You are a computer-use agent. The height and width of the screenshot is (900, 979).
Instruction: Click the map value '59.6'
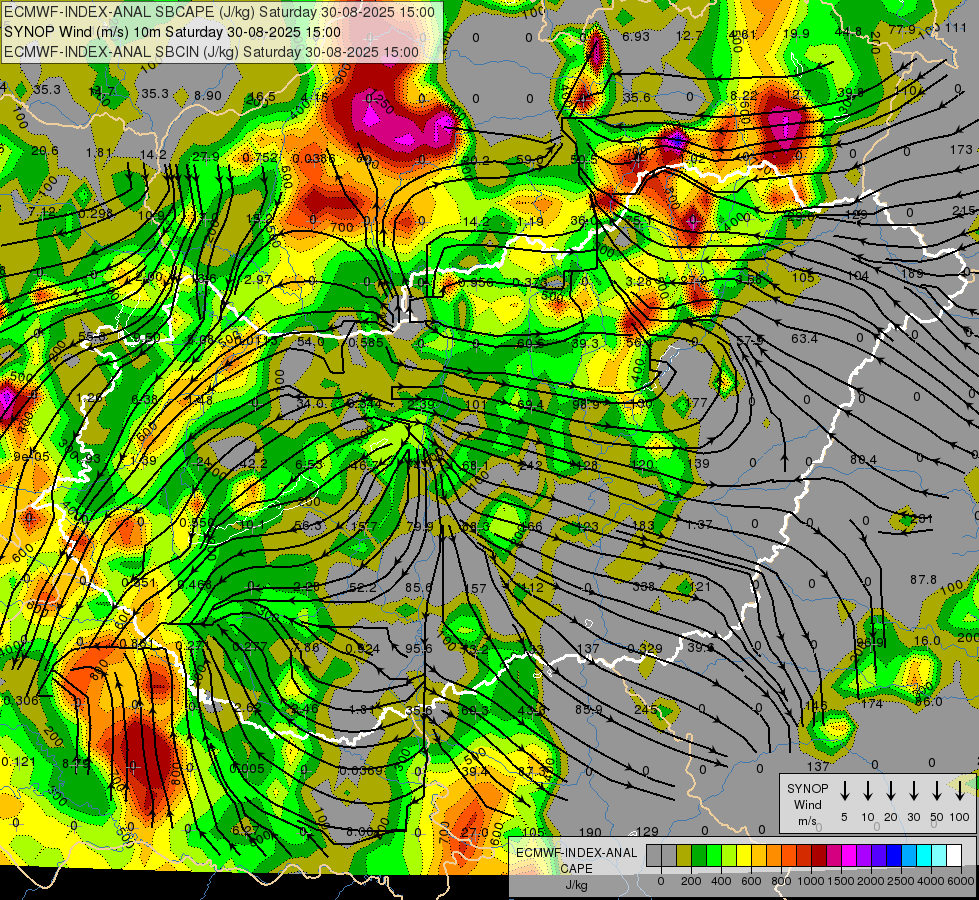[530, 159]
